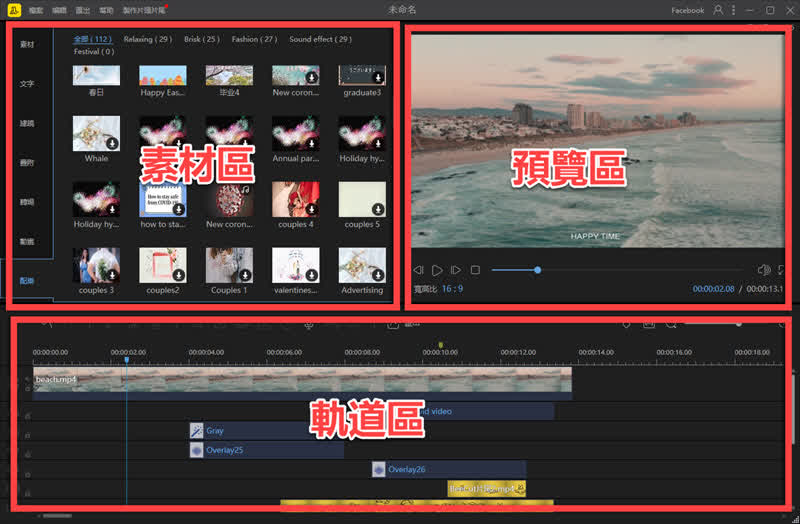
Task: Click the Facebook link in title bar
Action: pyautogui.click(x=687, y=10)
